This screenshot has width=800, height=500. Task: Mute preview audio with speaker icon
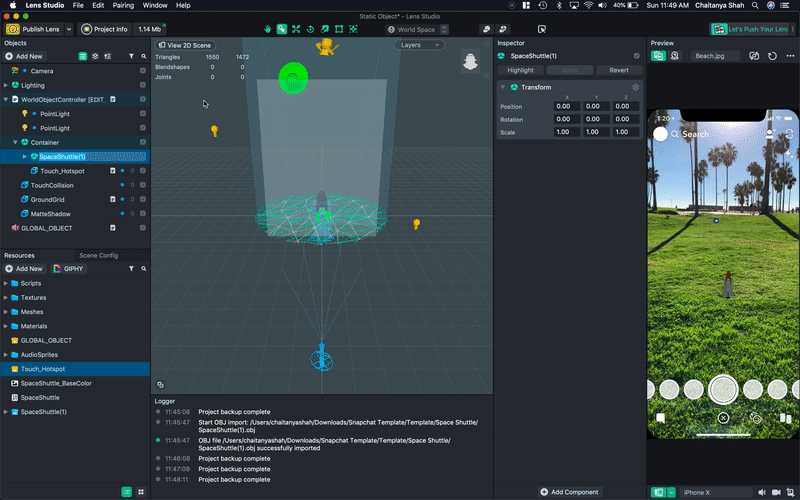click(762, 492)
